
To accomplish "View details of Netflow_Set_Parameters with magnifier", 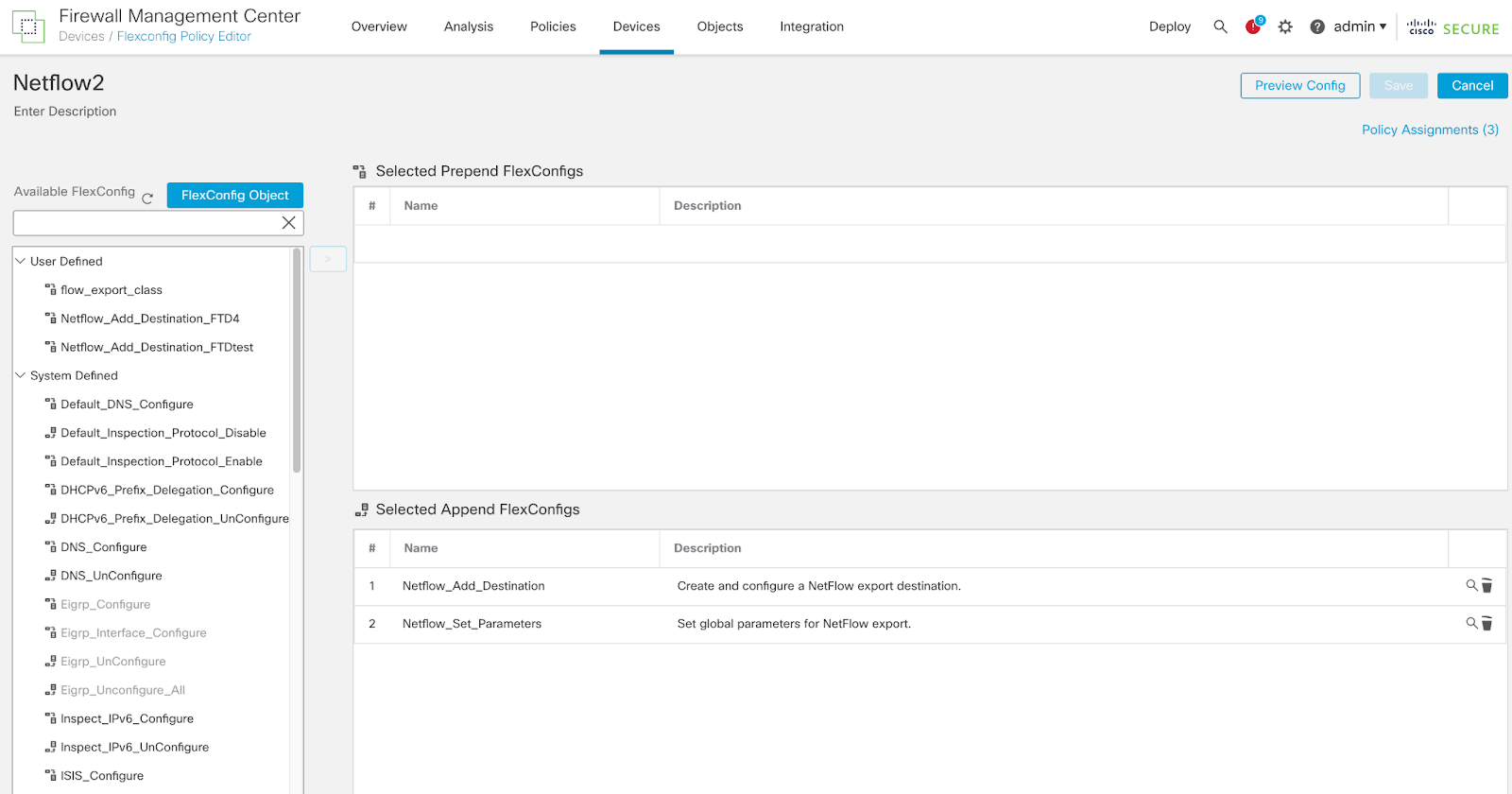I will [1471, 623].
